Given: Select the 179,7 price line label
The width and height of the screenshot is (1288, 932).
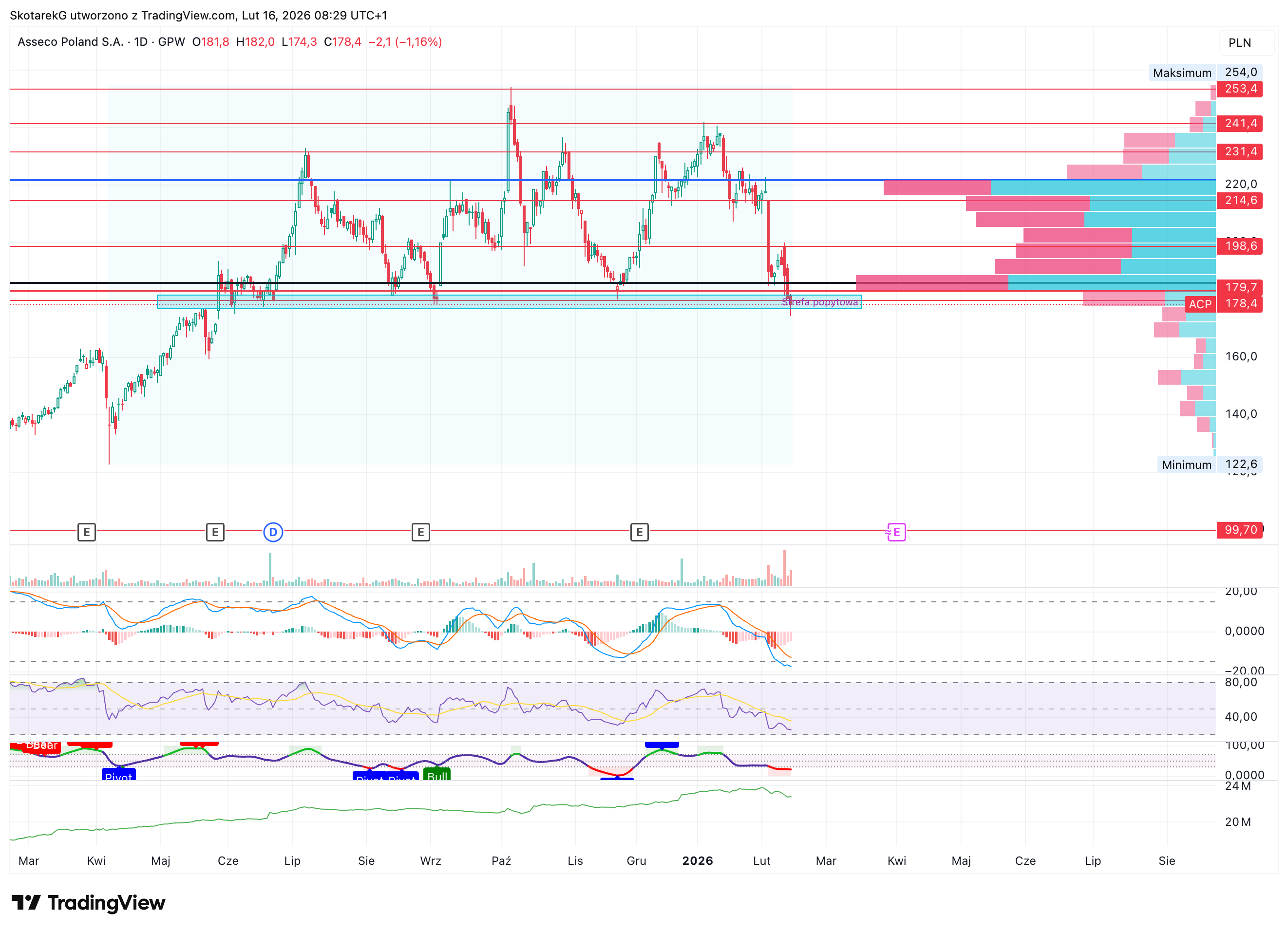Looking at the screenshot, I should 1240,287.
